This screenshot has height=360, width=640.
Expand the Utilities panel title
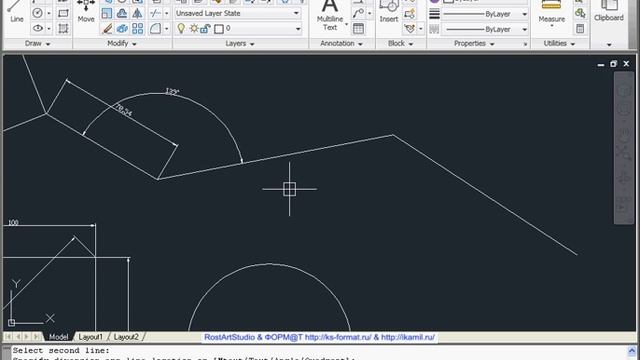[559, 43]
